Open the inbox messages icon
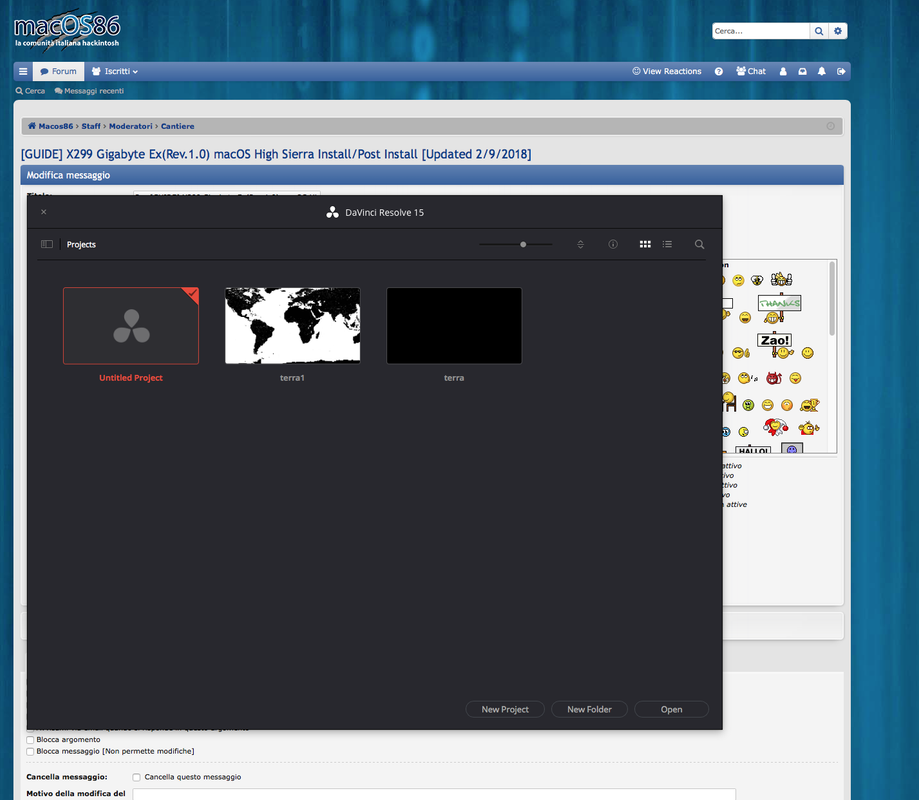 pos(802,72)
